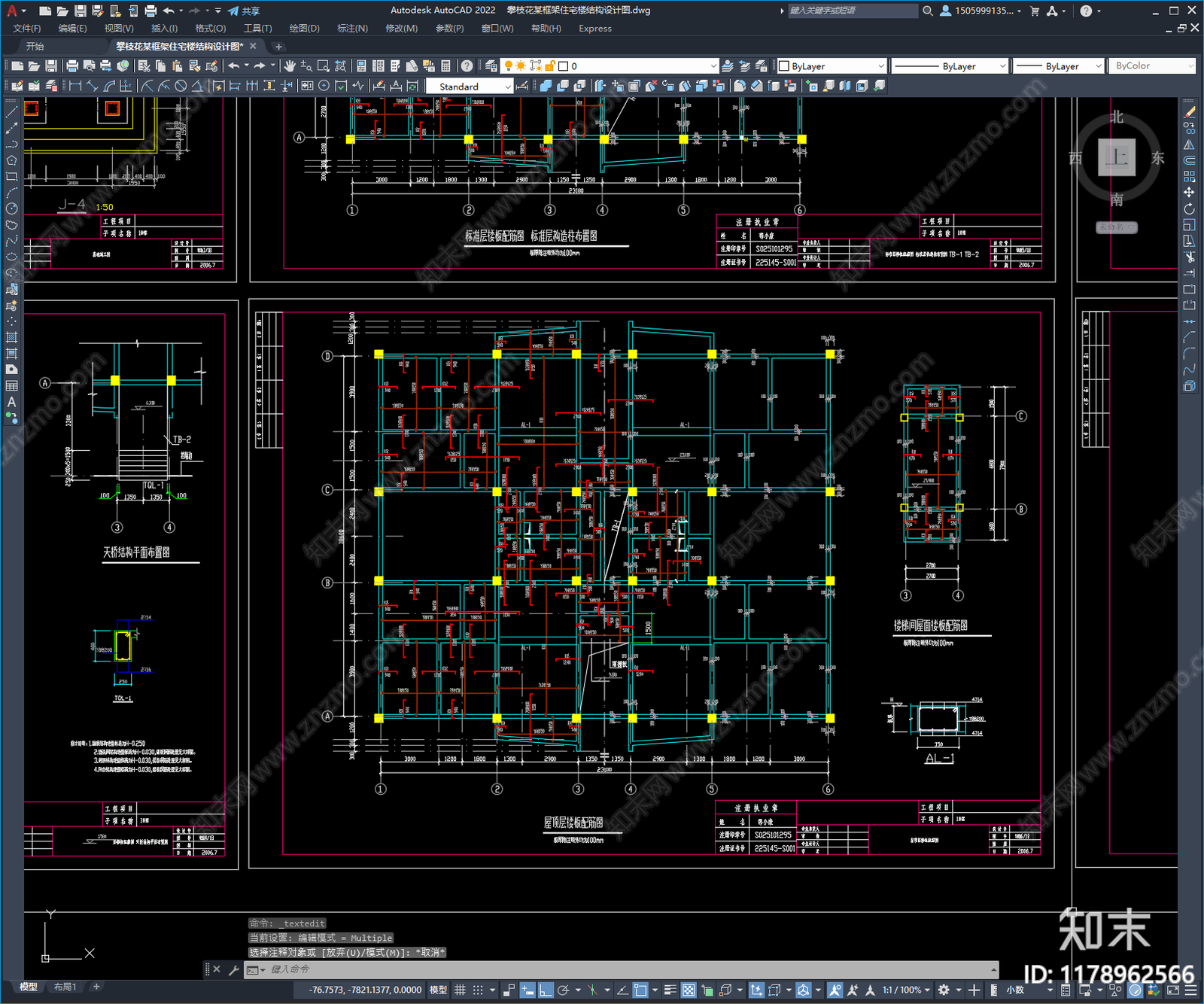Click the Plot printer icon in the quick access toolbar
The width and height of the screenshot is (1204, 1004).
150,11
